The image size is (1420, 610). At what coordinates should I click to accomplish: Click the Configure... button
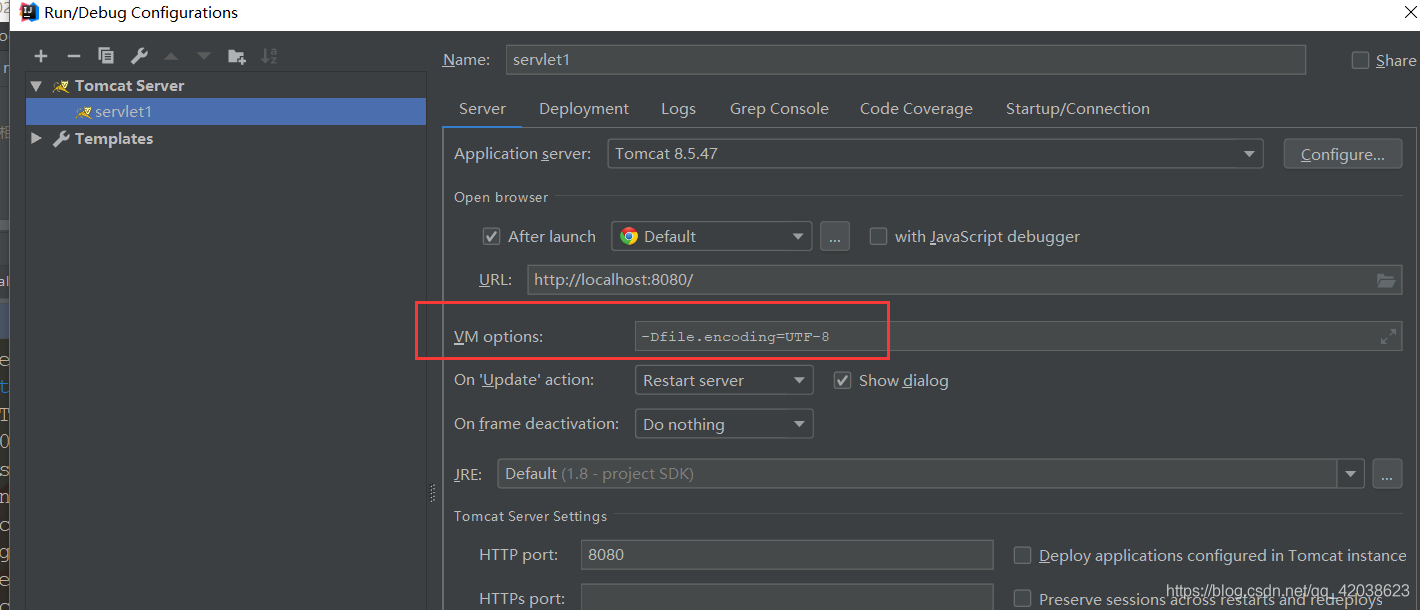pyautogui.click(x=1343, y=154)
